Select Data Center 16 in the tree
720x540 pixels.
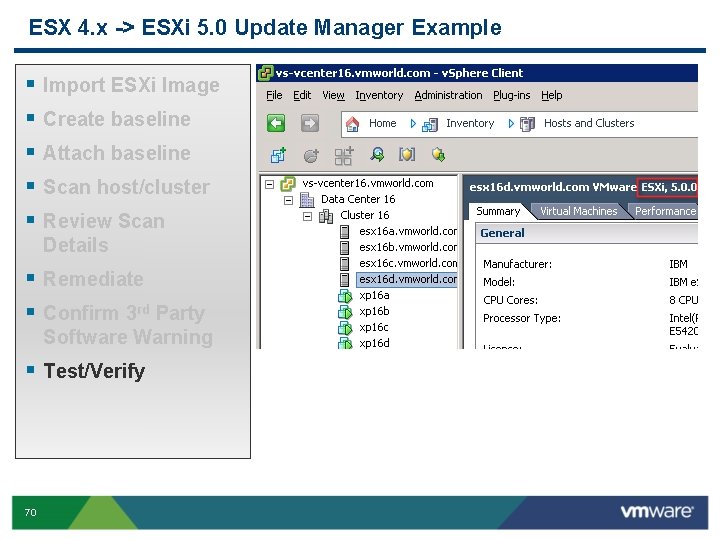358,199
